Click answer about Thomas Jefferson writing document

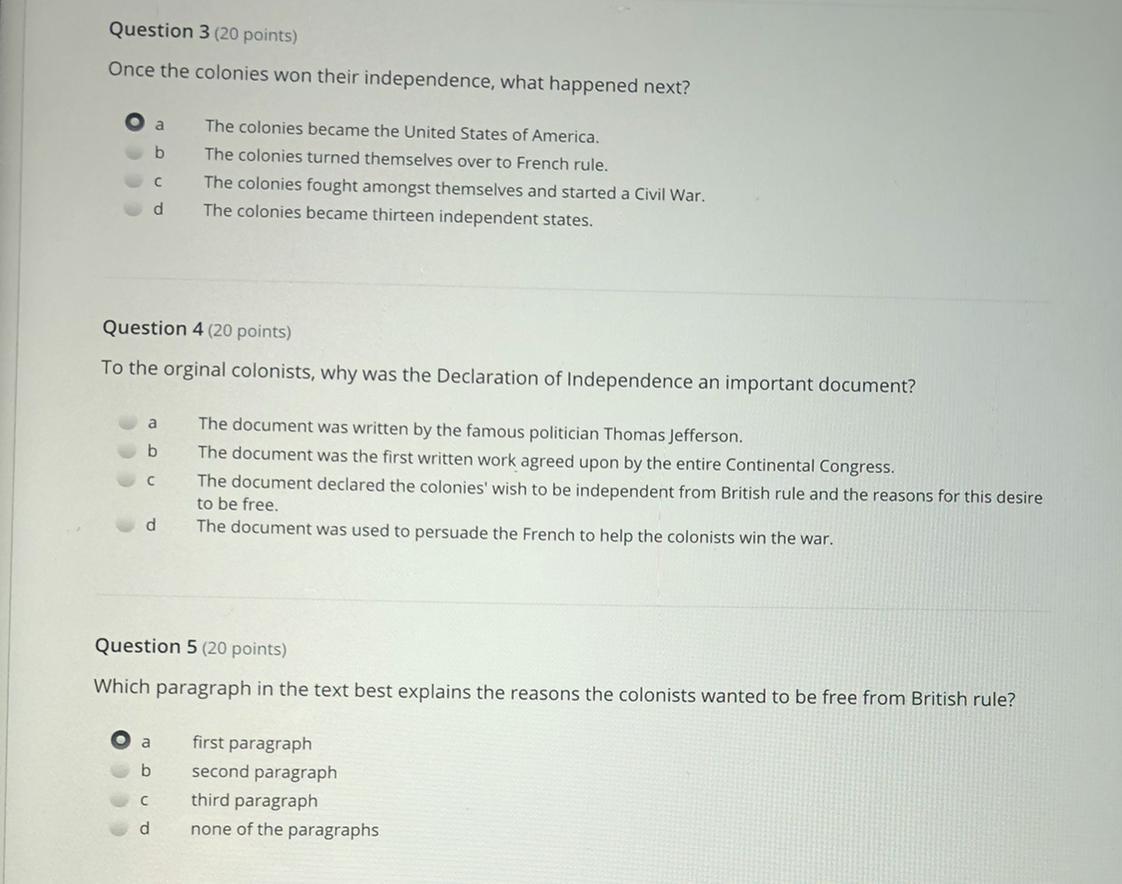click(x=470, y=431)
